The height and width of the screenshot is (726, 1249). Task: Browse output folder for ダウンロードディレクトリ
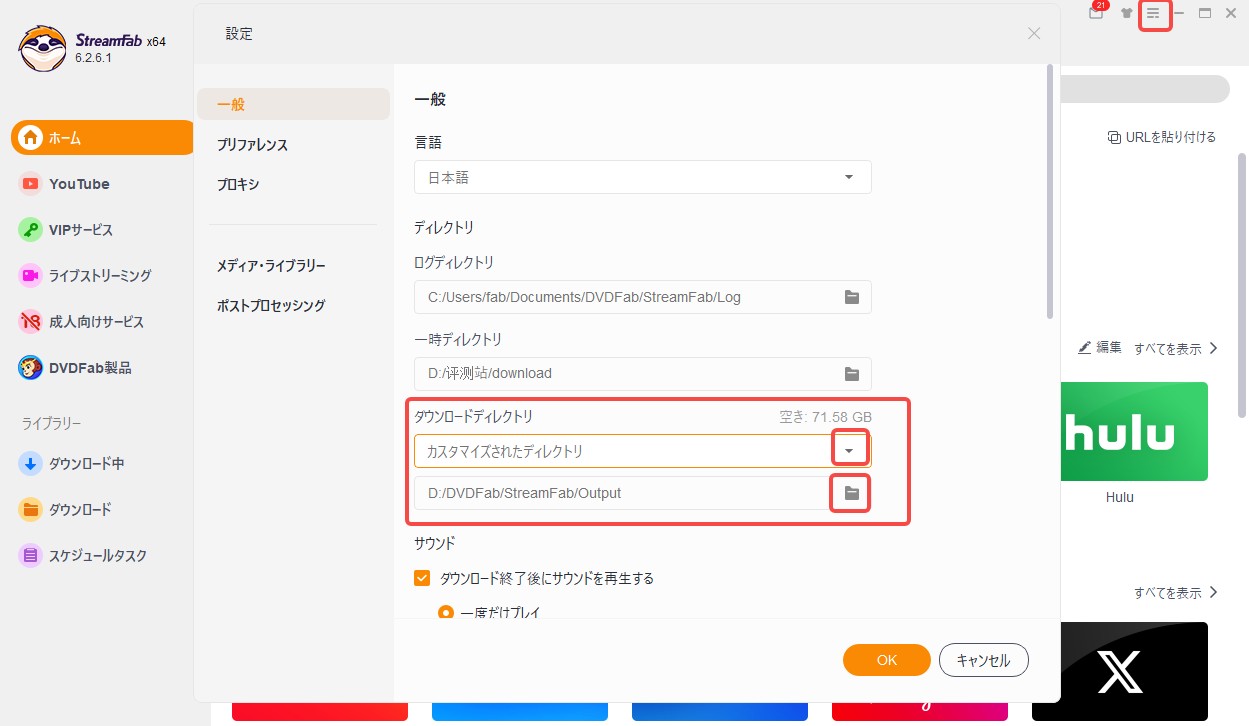[x=849, y=492]
